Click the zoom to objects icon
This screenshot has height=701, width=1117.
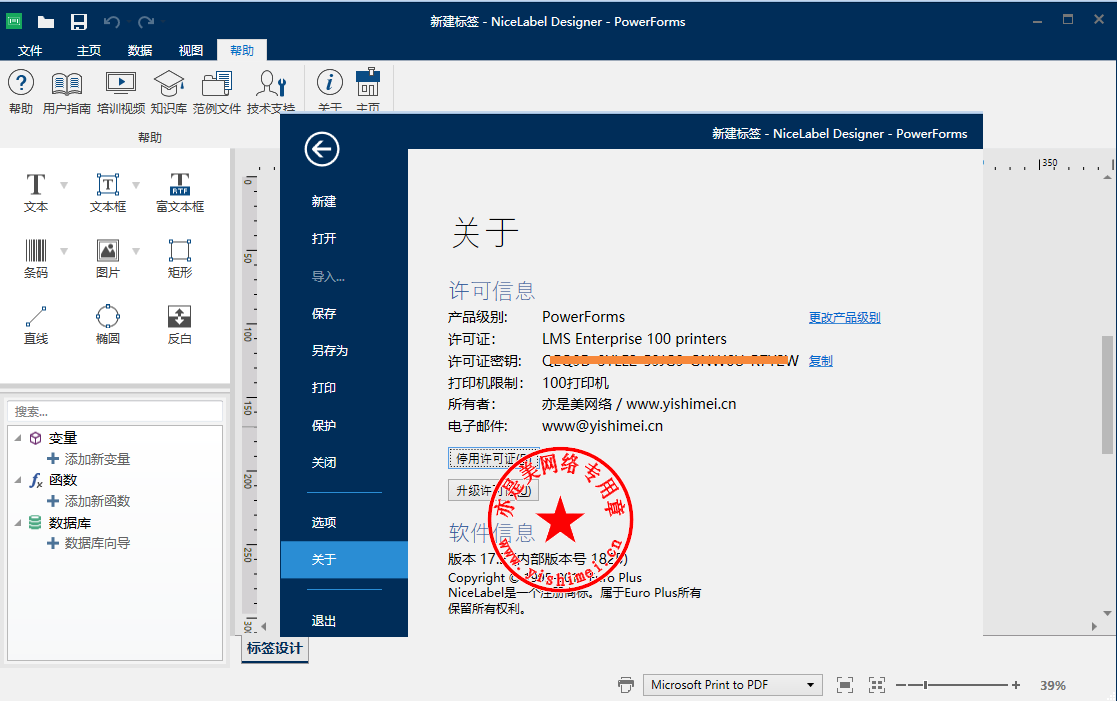tap(877, 685)
